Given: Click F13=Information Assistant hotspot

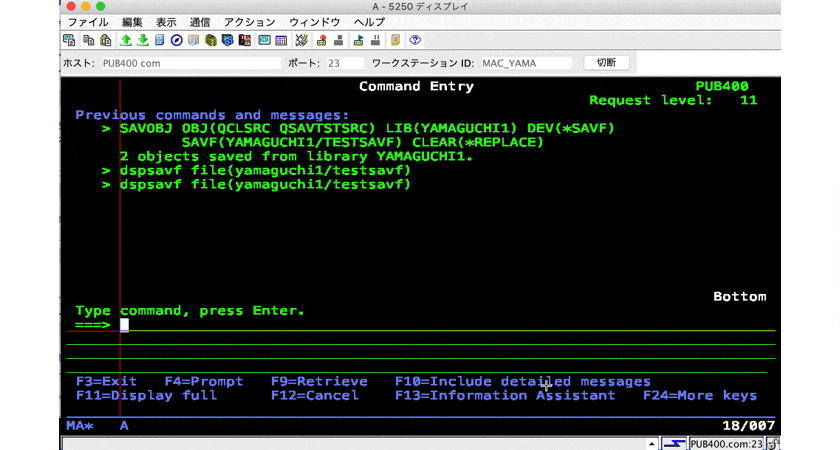Looking at the screenshot, I should coord(505,395).
